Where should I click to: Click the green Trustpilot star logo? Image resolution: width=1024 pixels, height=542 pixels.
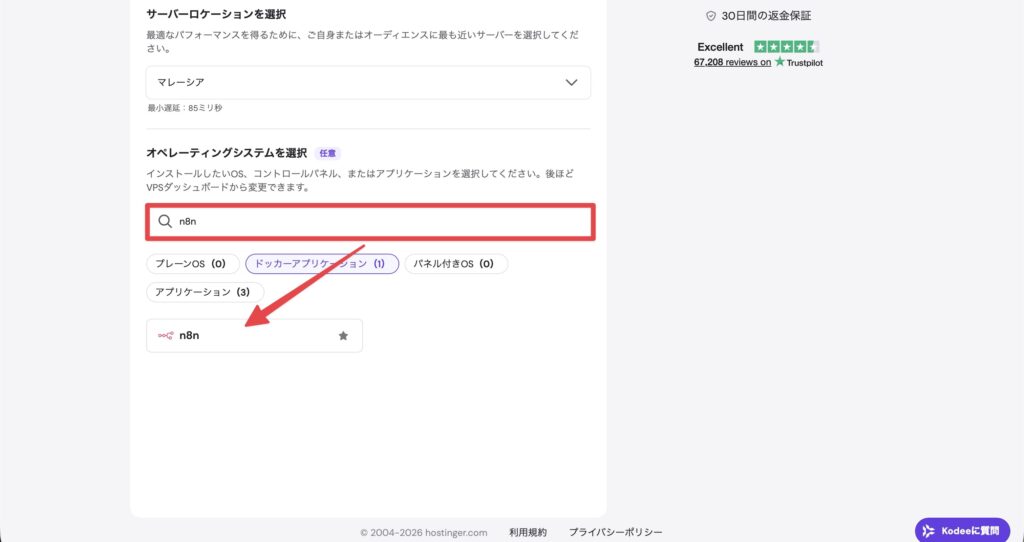click(780, 62)
